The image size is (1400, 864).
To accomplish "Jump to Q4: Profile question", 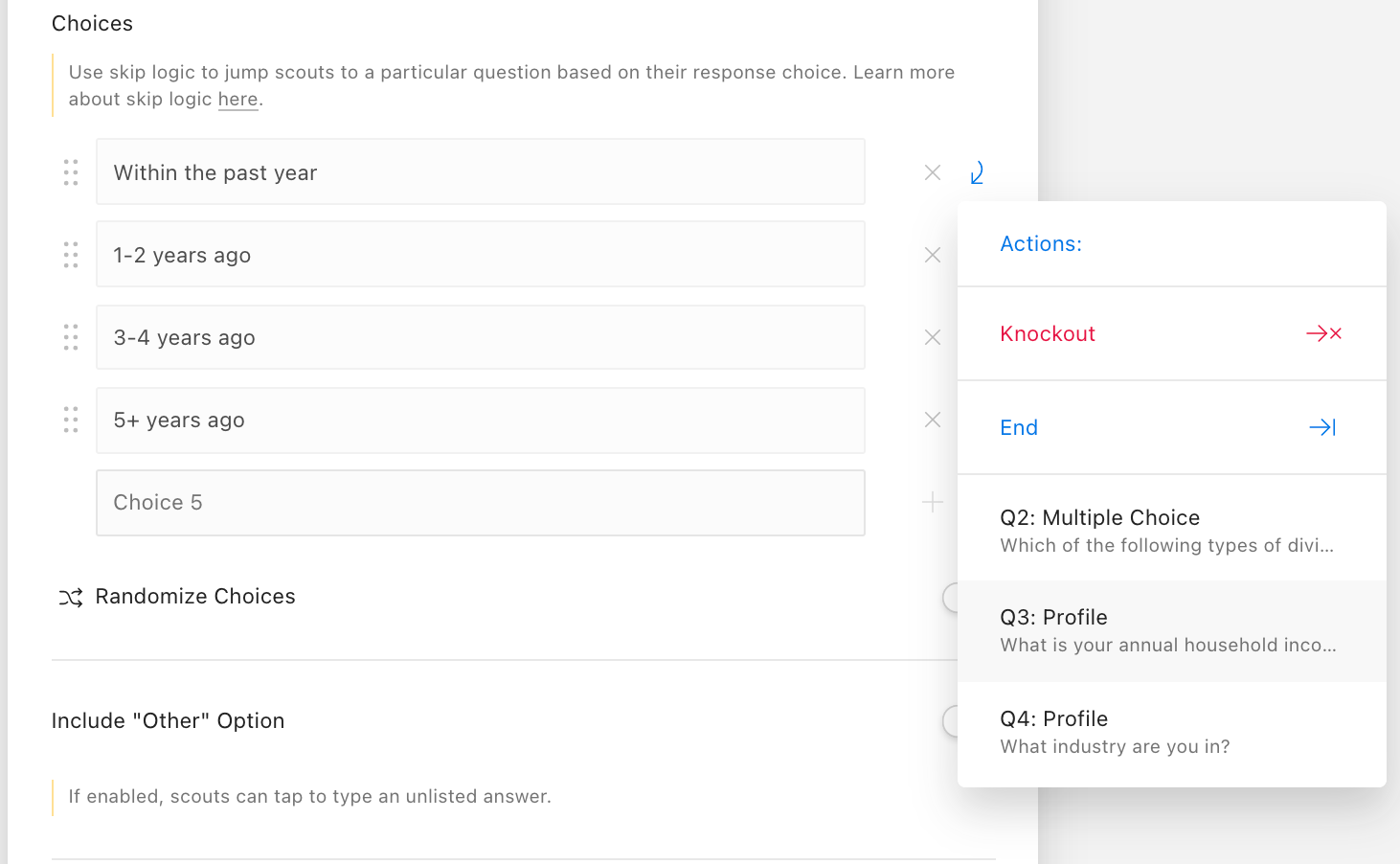I will pos(1172,733).
